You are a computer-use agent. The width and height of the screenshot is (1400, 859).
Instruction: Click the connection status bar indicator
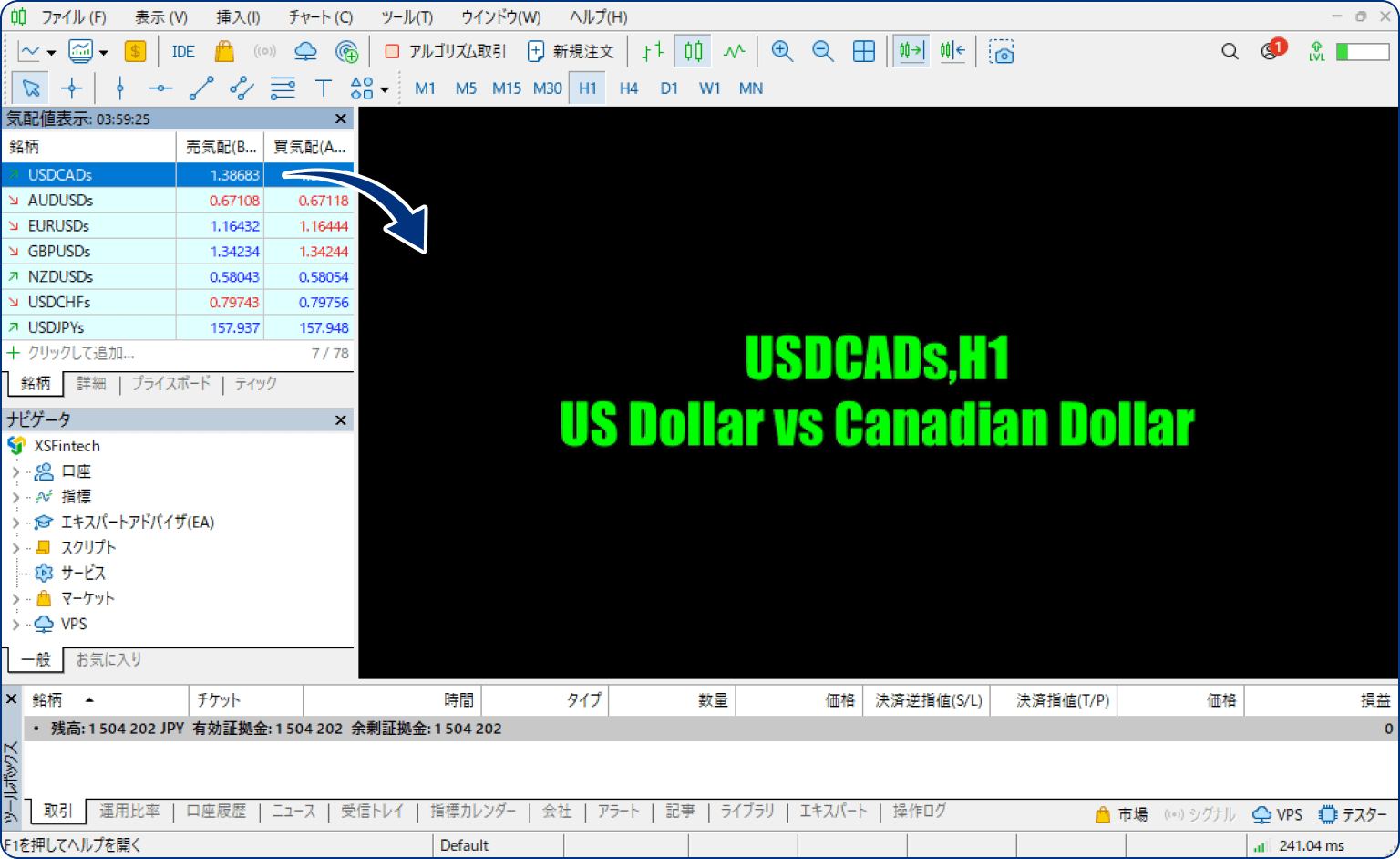pos(1301,845)
